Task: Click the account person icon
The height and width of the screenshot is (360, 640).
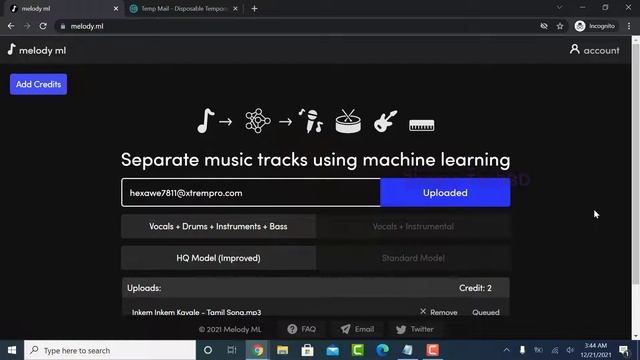Action: tap(574, 49)
